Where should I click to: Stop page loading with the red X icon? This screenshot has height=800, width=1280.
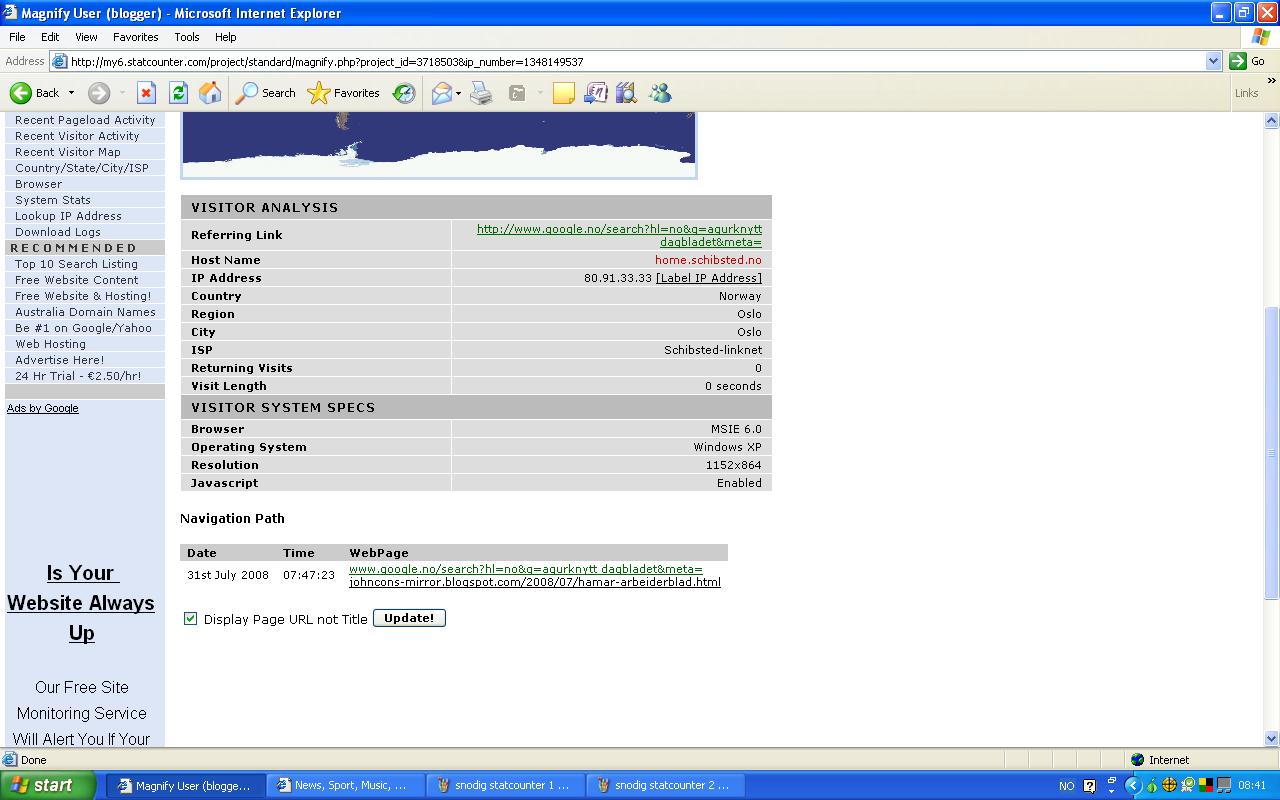146,93
